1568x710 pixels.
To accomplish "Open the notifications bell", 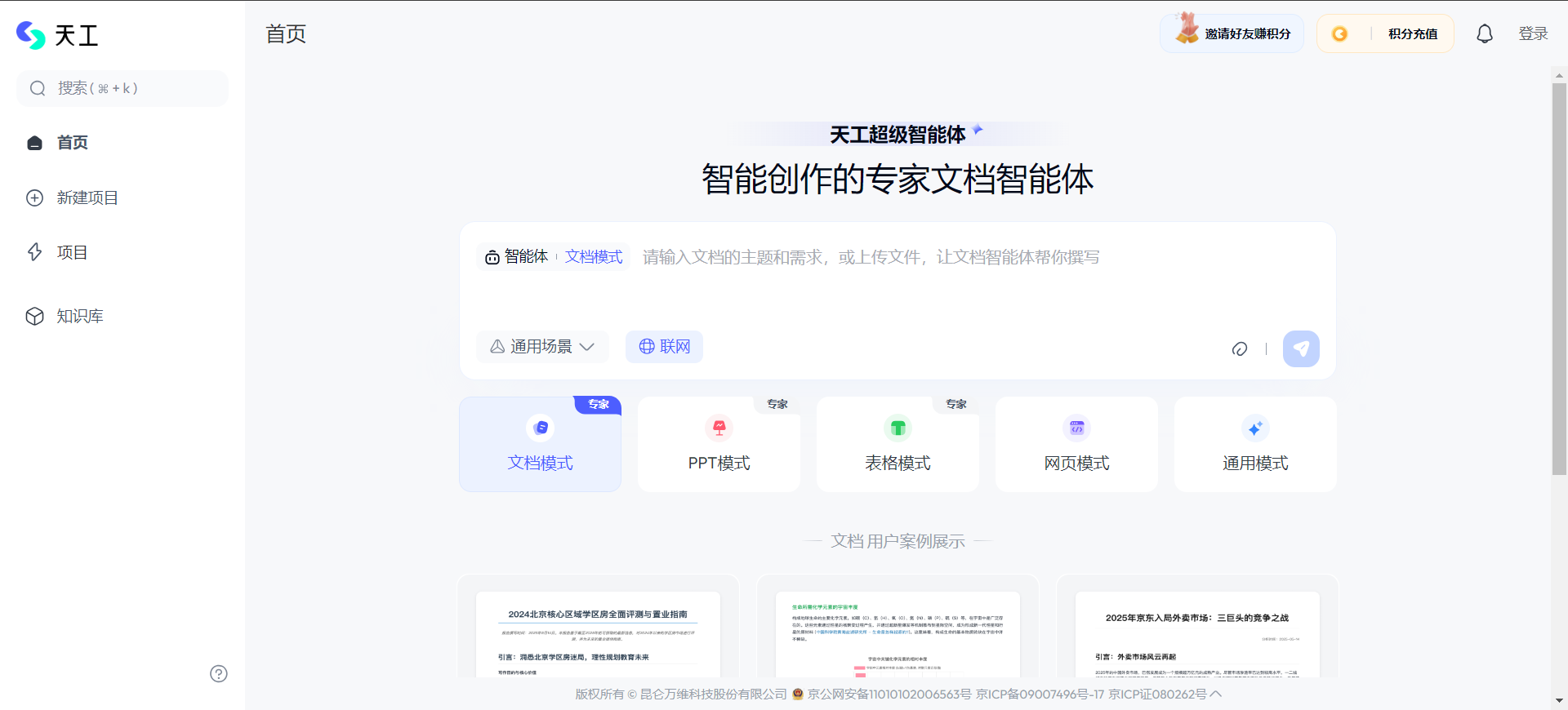I will tap(1485, 33).
